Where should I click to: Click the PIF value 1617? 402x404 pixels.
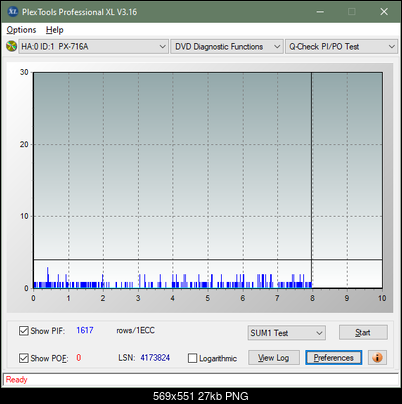[x=85, y=330]
